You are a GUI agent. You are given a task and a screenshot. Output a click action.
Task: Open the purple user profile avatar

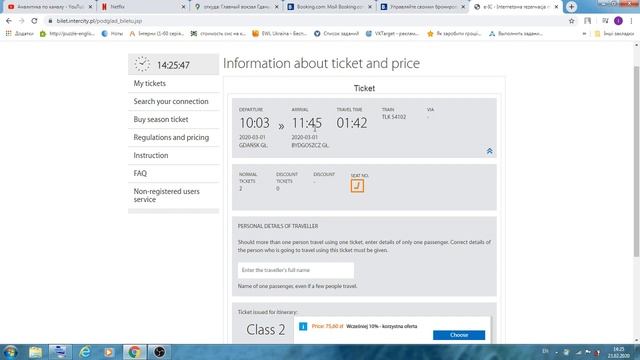click(618, 21)
